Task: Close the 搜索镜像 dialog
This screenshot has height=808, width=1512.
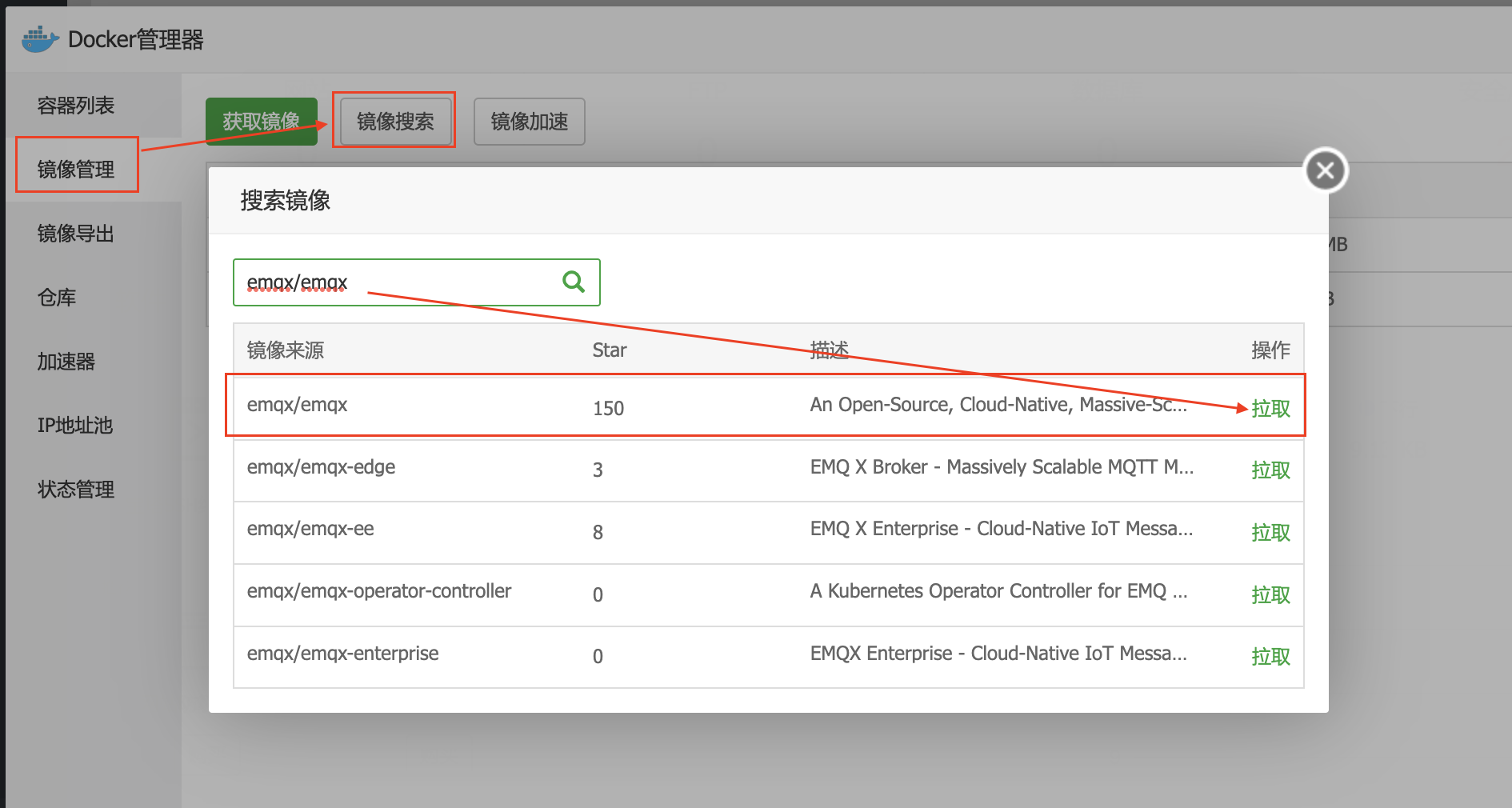Action: 1325,170
